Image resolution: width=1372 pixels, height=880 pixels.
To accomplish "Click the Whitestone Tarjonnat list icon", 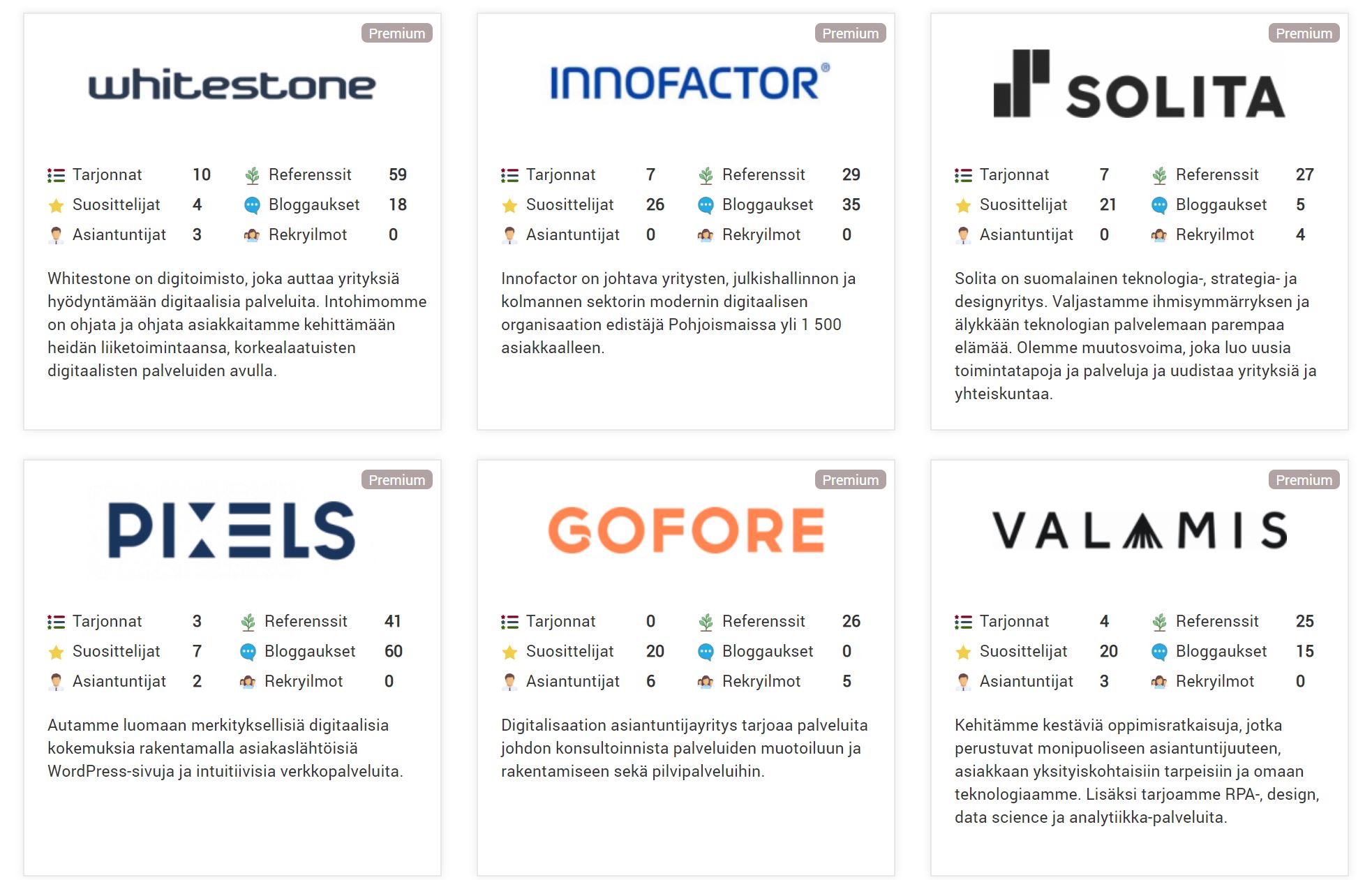I will click(56, 175).
